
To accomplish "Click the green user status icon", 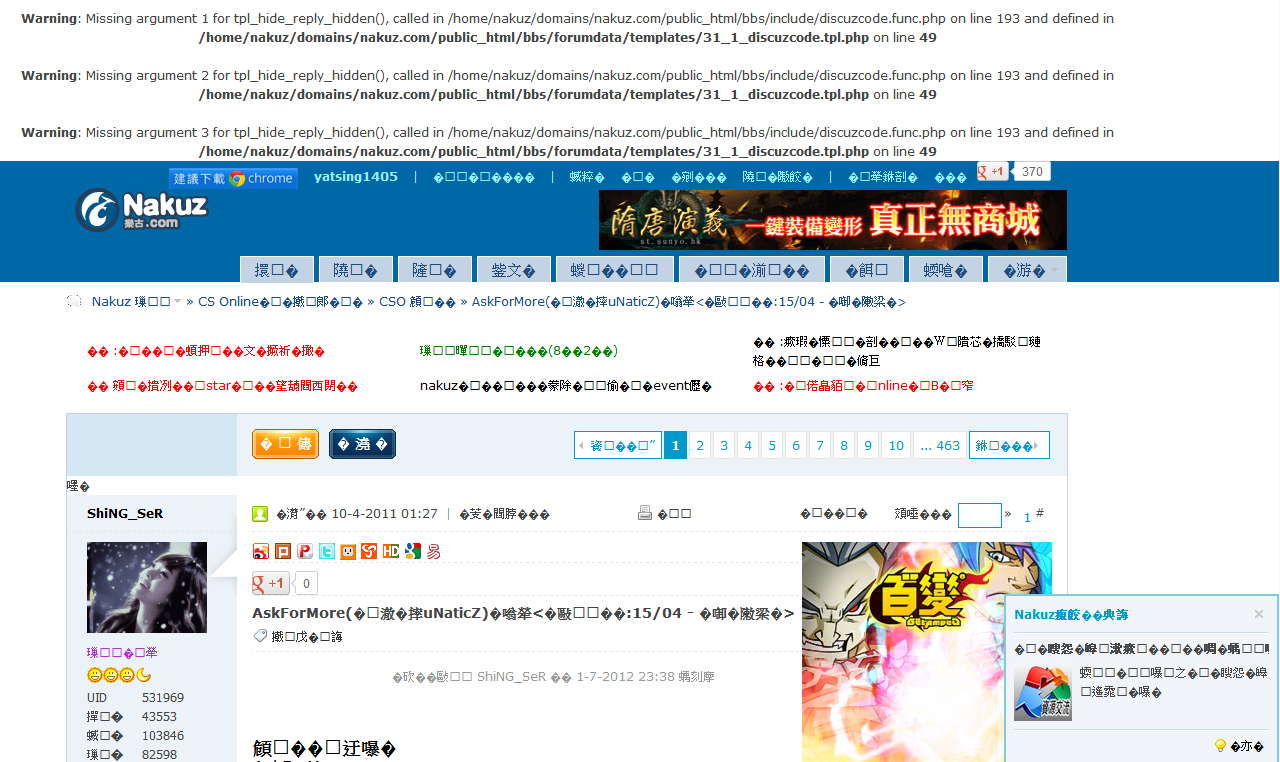I will pyautogui.click(x=260, y=514).
